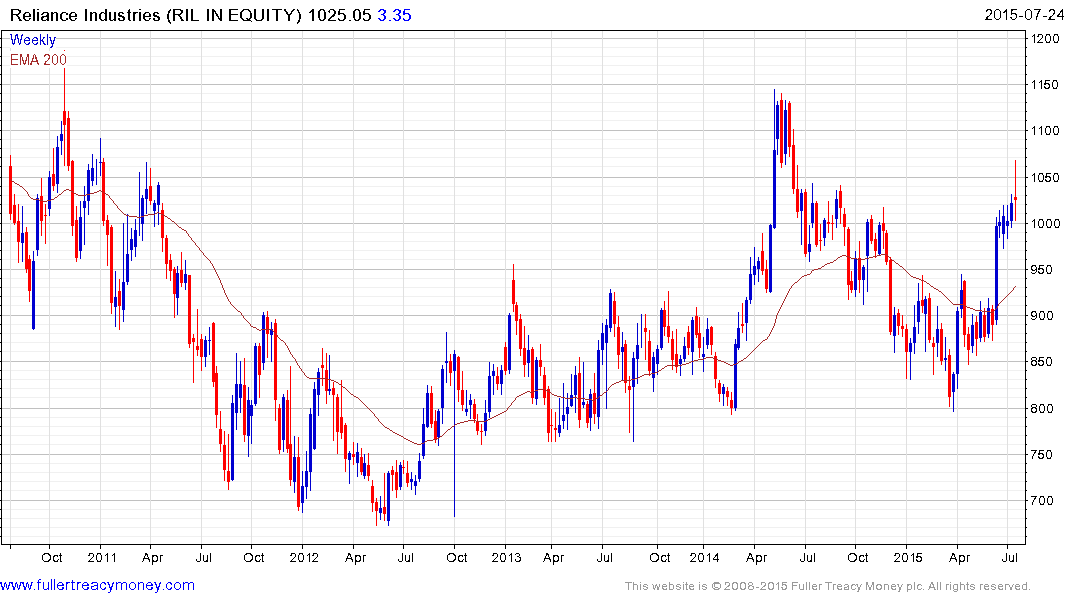This screenshot has width=1075, height=600.
Task: Click the 2014 year label on time axis
Action: (x=705, y=557)
